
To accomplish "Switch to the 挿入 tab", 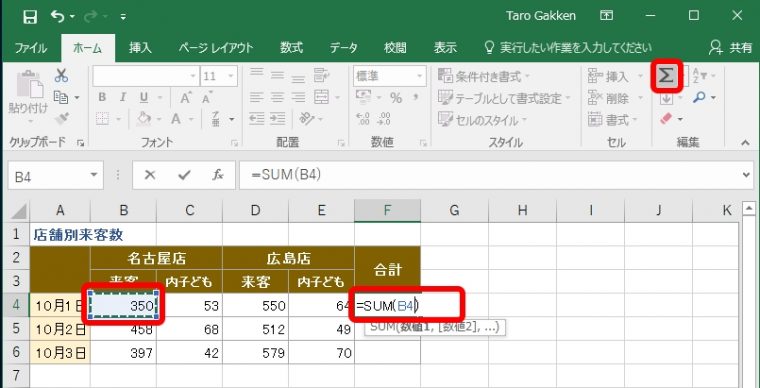I will 141,48.
